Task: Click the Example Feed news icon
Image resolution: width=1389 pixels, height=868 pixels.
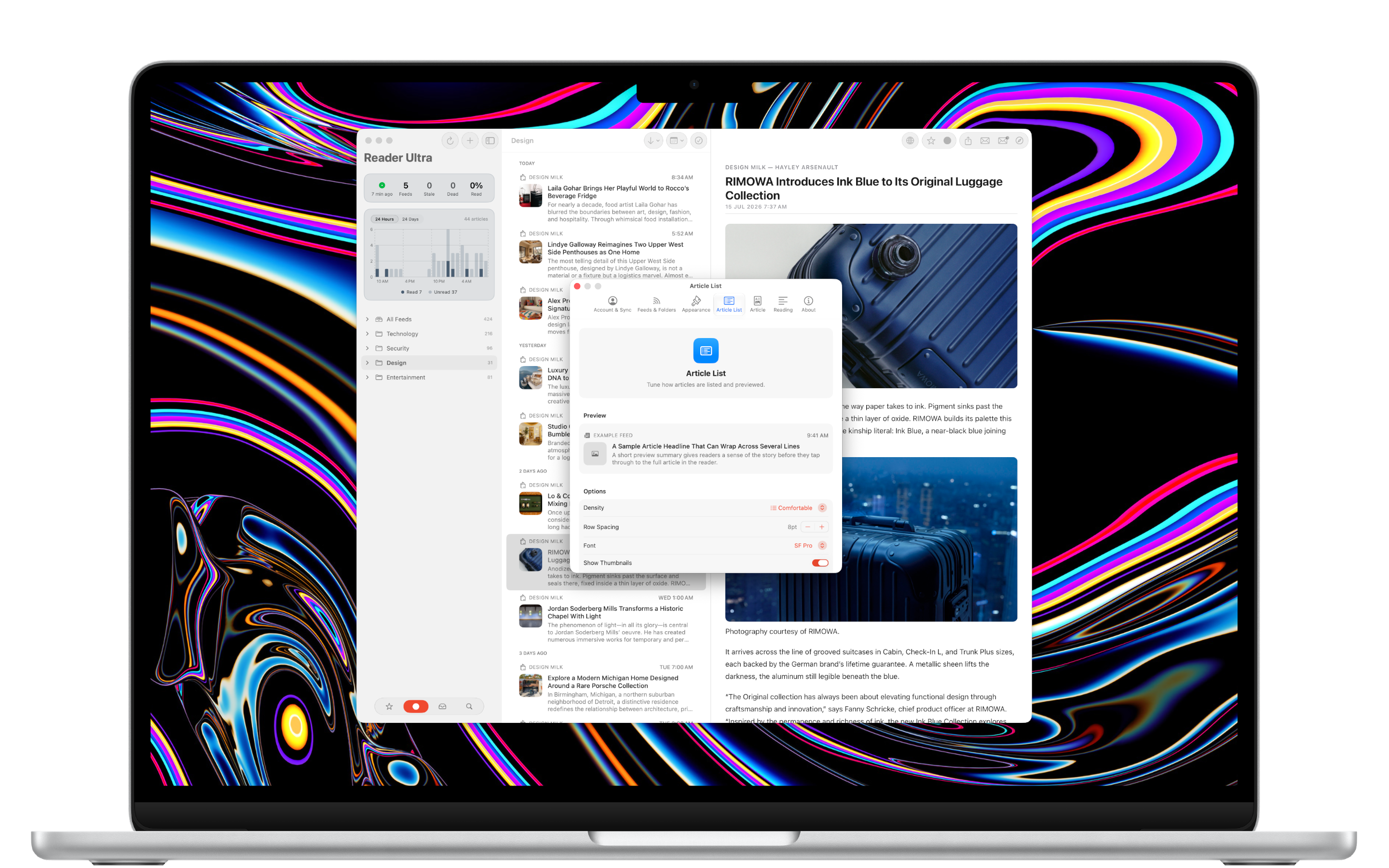Action: click(x=586, y=435)
